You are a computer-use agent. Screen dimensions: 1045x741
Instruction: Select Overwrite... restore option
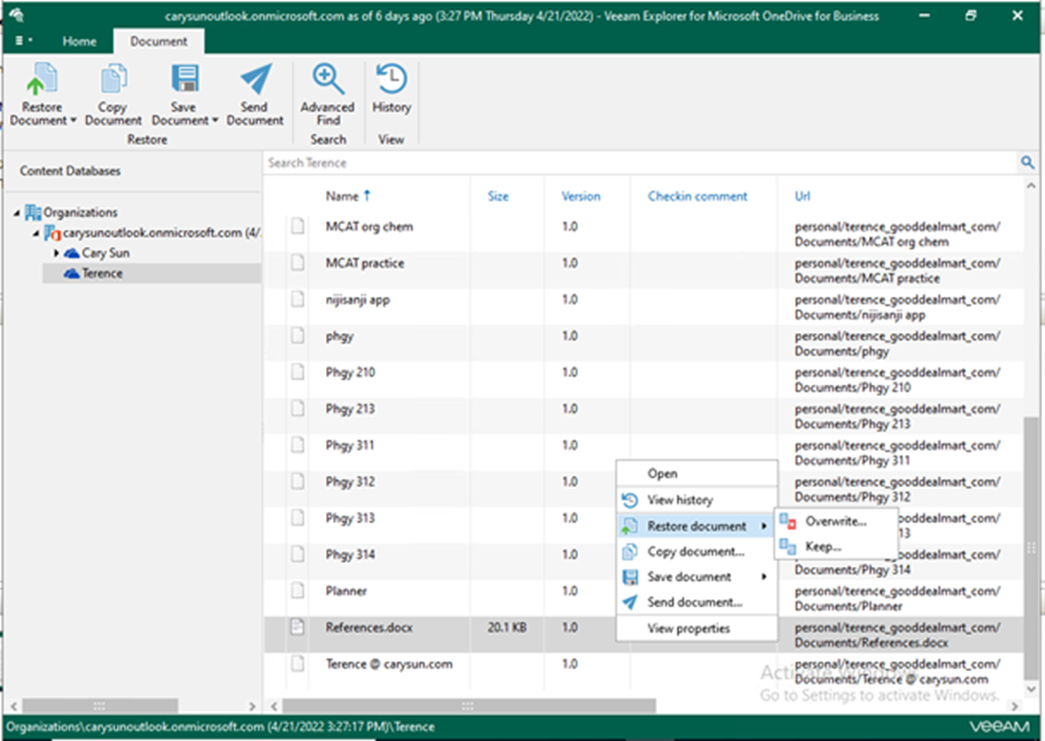(836, 521)
